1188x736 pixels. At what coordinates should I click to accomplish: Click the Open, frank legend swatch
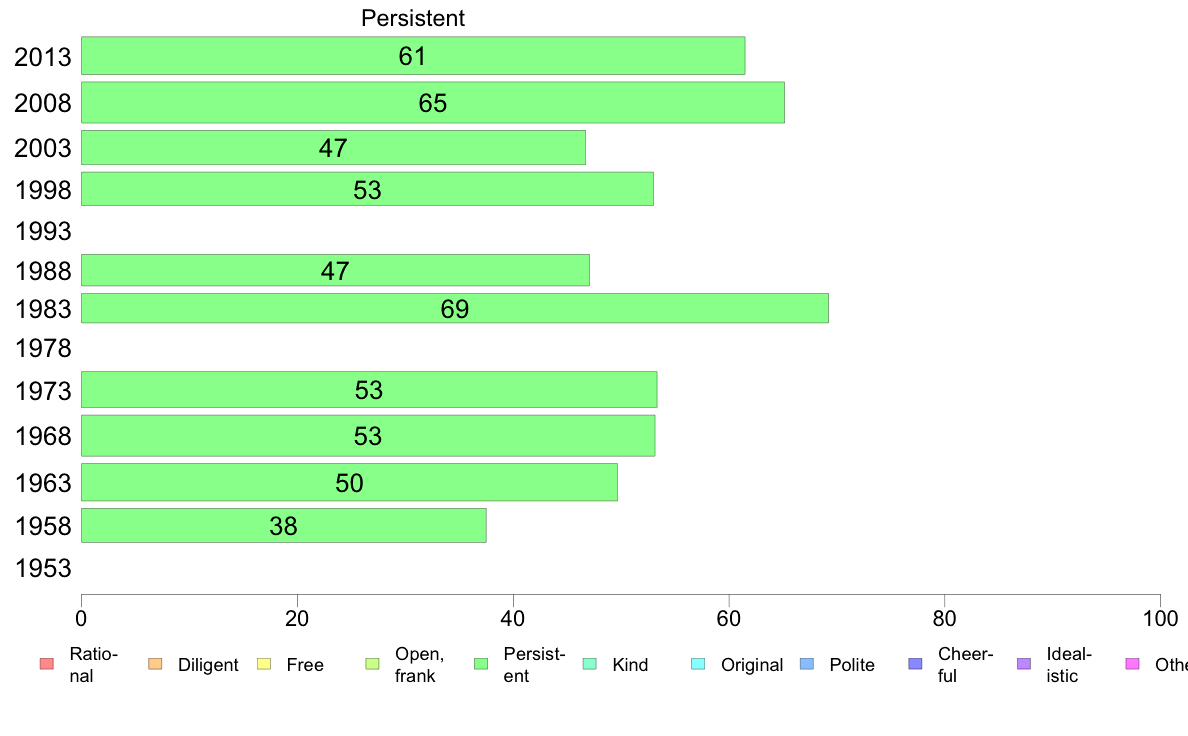[x=372, y=664]
